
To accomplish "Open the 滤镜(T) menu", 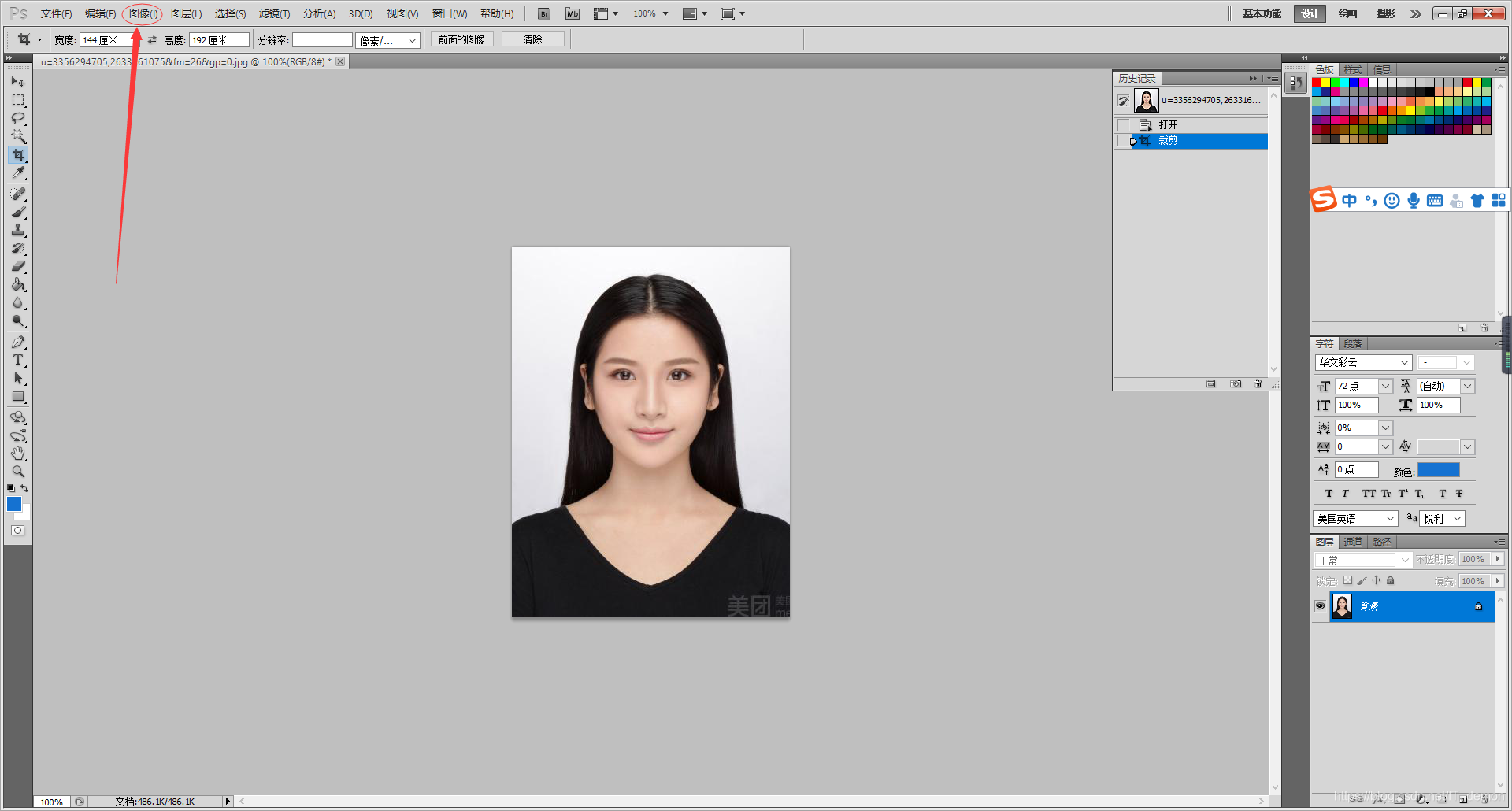I will pos(274,13).
